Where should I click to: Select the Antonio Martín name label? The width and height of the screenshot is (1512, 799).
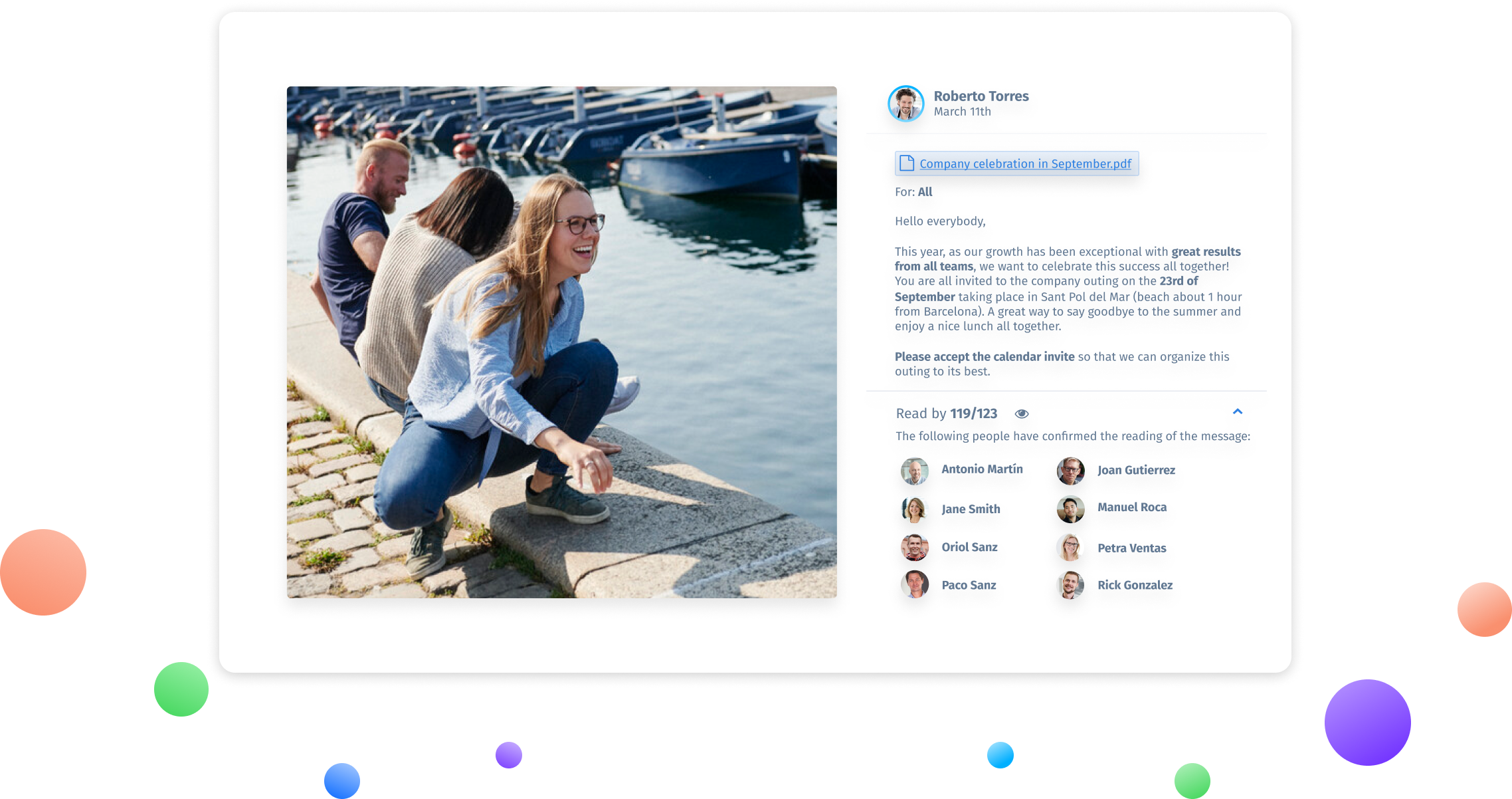click(982, 469)
